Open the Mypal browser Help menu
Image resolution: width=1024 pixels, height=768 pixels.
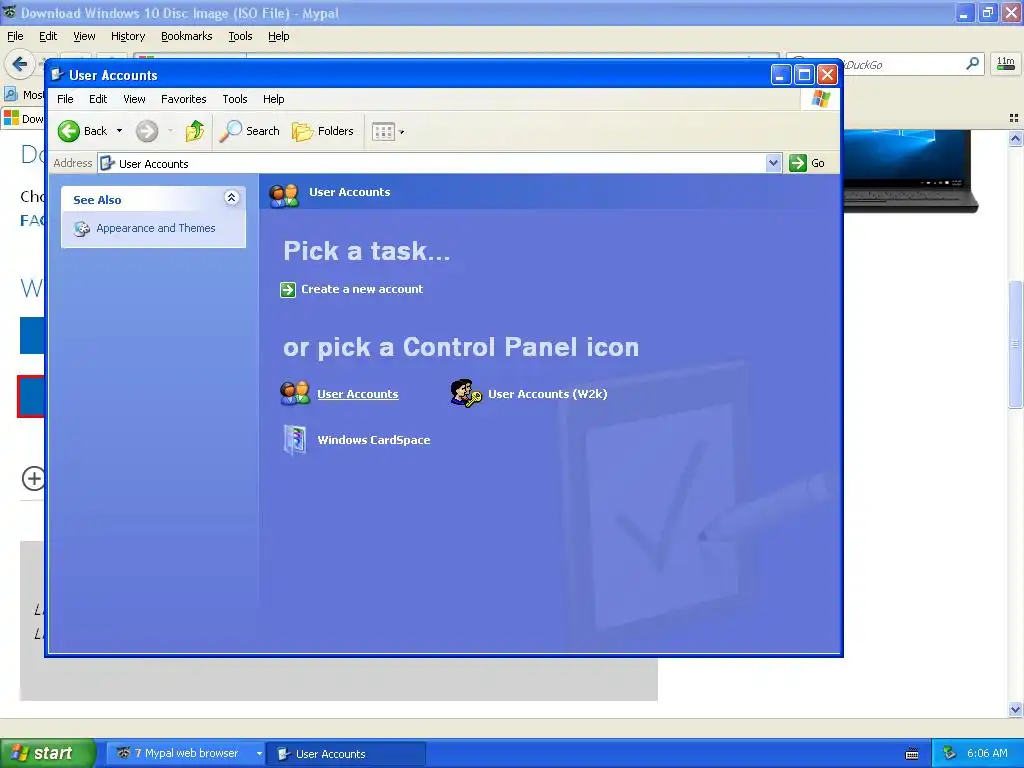point(279,36)
